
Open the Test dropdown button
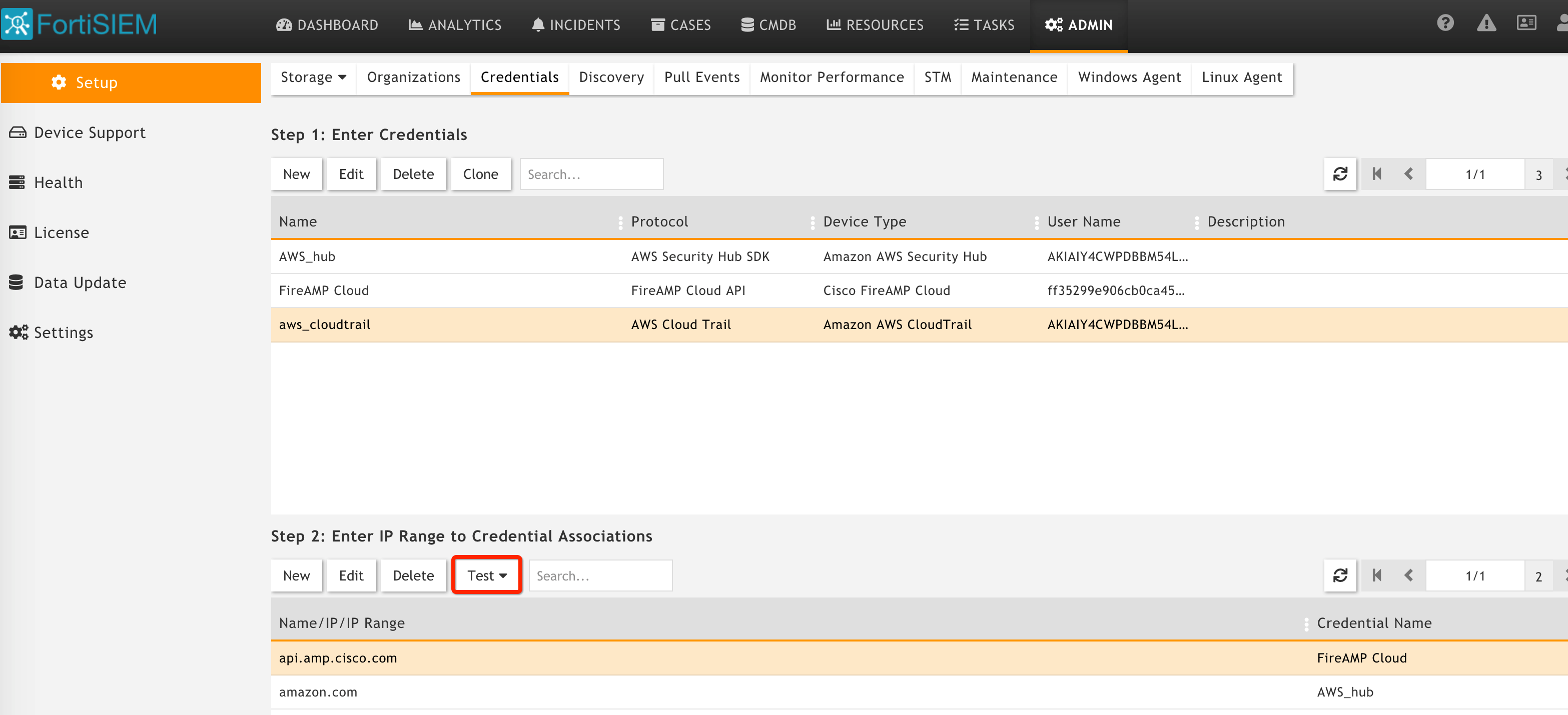coord(486,575)
